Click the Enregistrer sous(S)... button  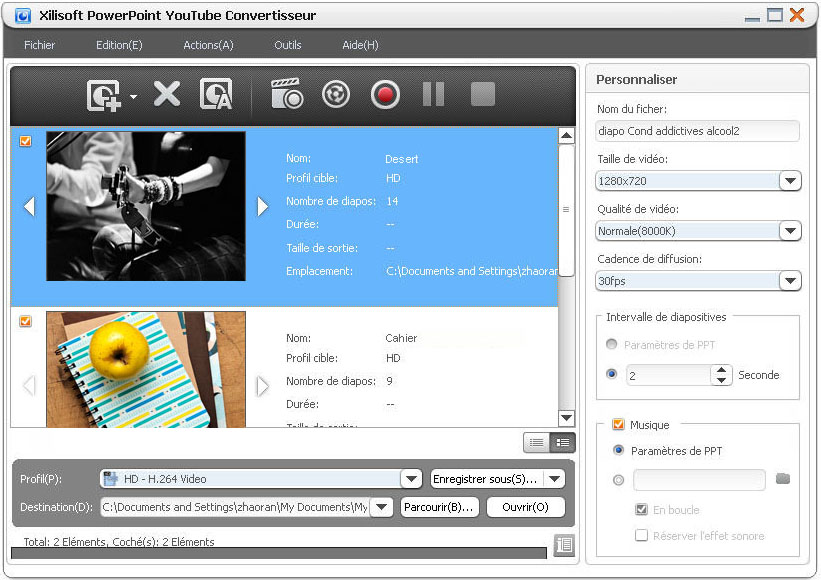tap(486, 478)
